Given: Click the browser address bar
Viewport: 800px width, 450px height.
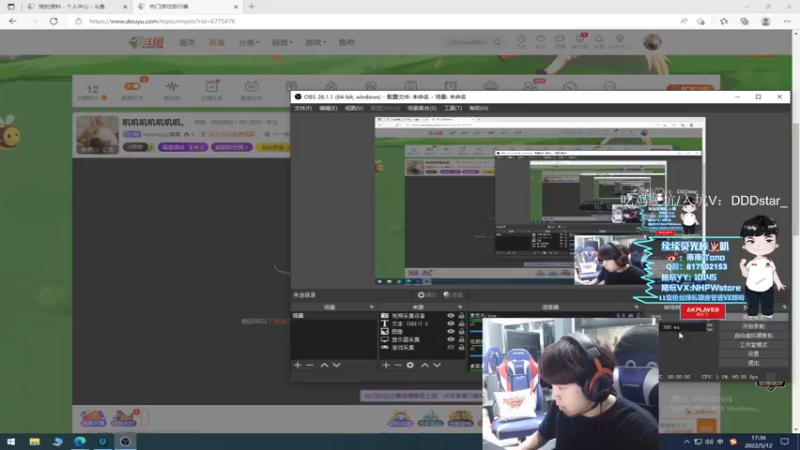Looking at the screenshot, I should (378, 21).
